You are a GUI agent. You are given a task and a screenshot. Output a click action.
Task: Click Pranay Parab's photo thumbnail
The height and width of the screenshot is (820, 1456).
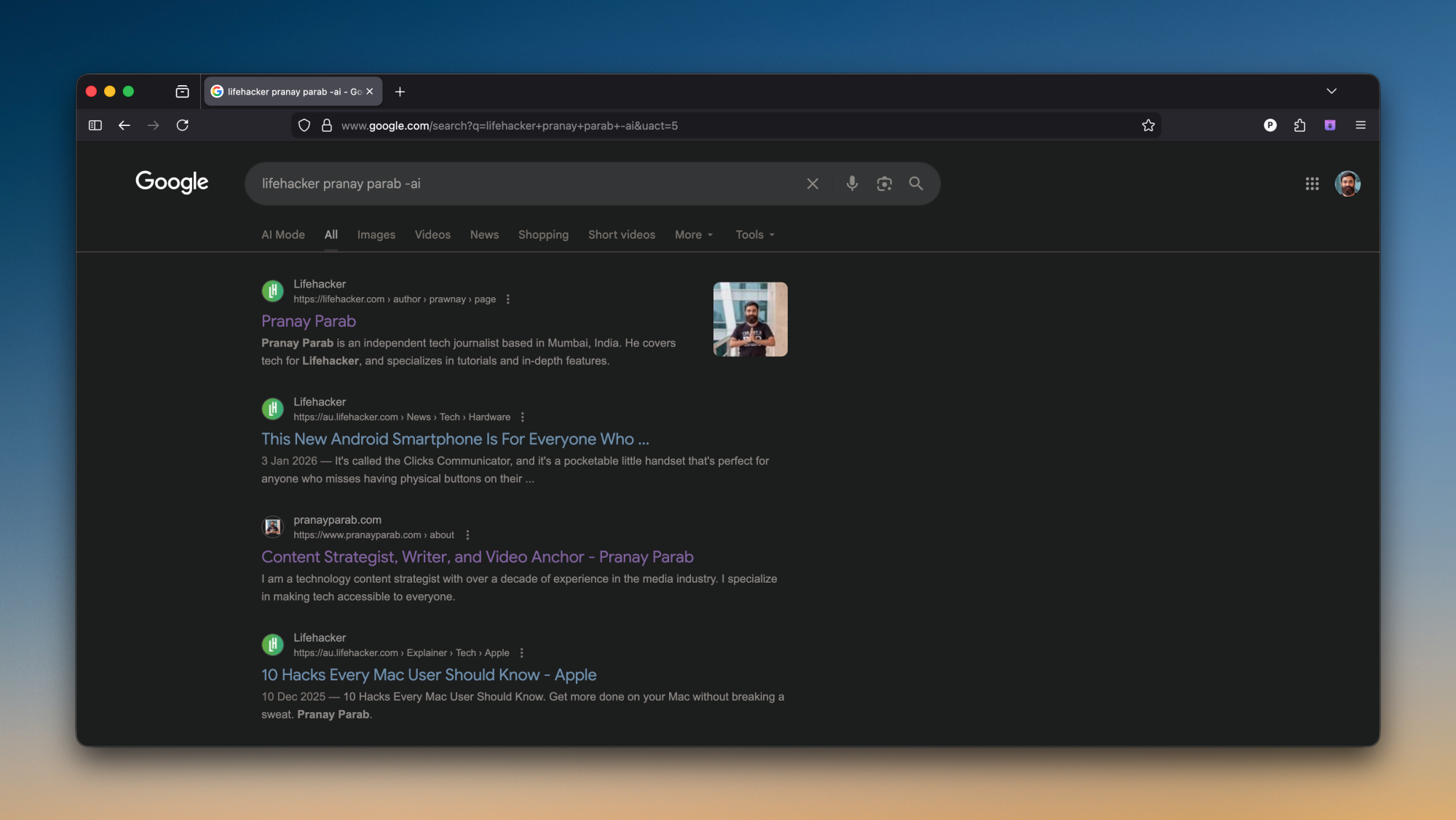click(x=750, y=319)
